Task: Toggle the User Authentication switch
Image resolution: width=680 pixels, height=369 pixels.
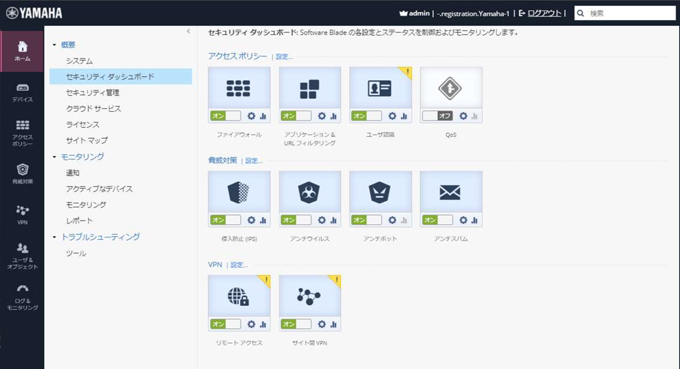Action: tap(366, 116)
